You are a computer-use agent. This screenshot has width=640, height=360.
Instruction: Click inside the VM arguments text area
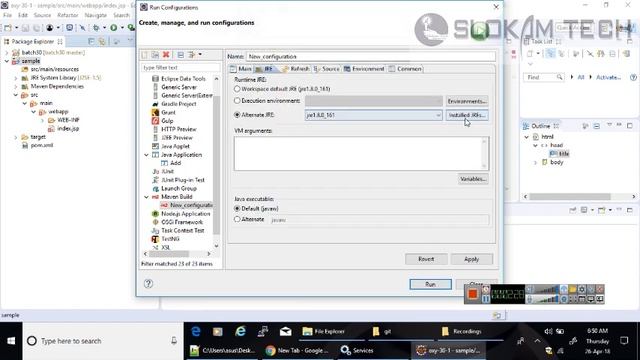(361, 153)
